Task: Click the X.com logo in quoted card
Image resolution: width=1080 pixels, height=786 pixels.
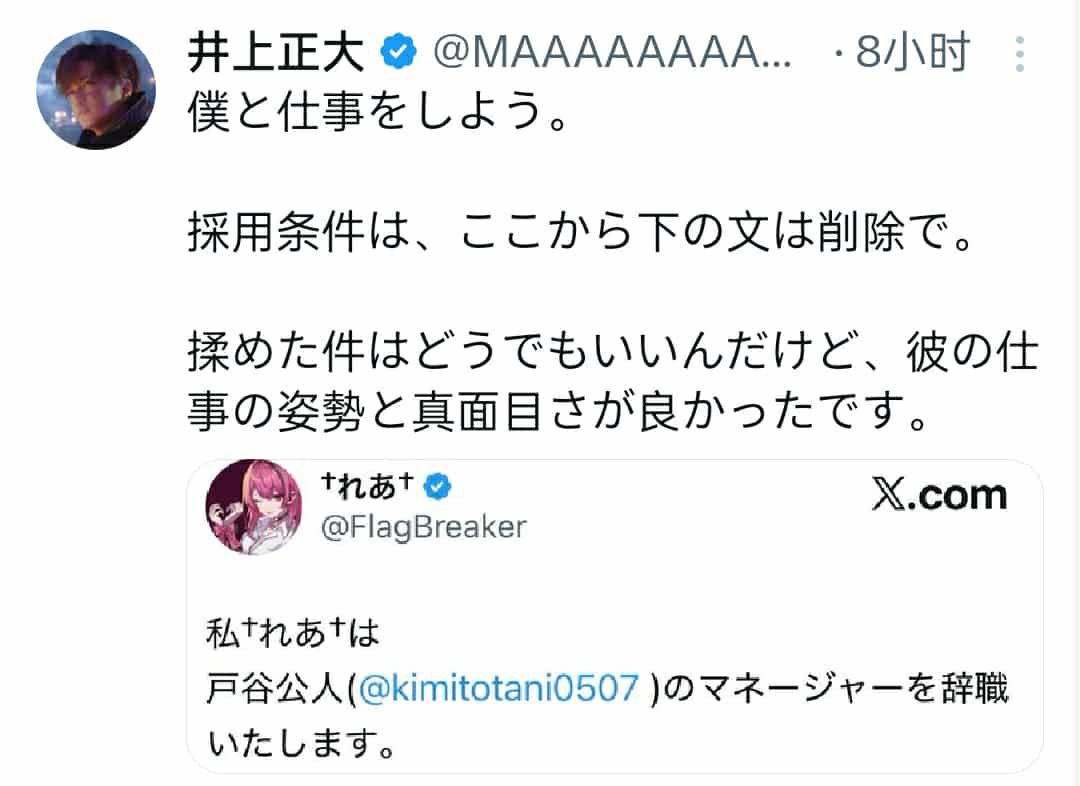Action: (x=938, y=495)
